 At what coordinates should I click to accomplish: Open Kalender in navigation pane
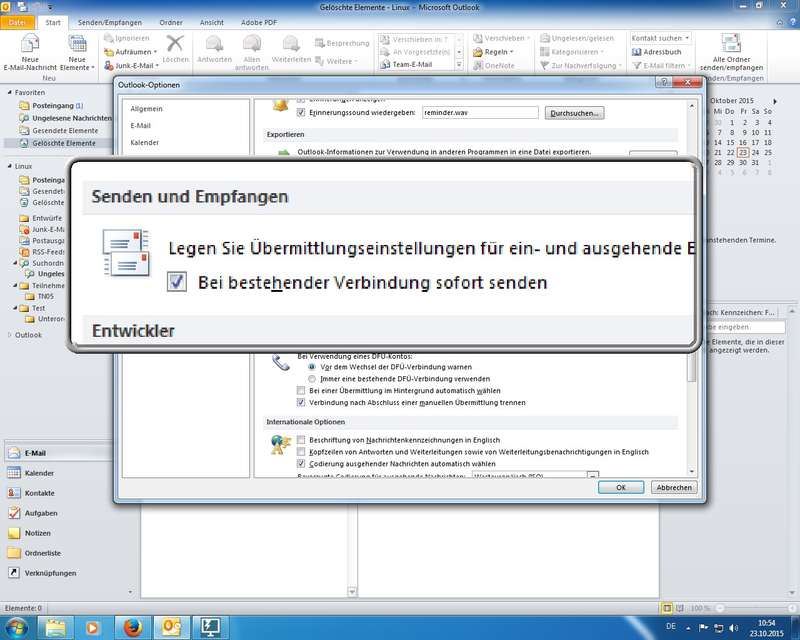click(x=31, y=473)
